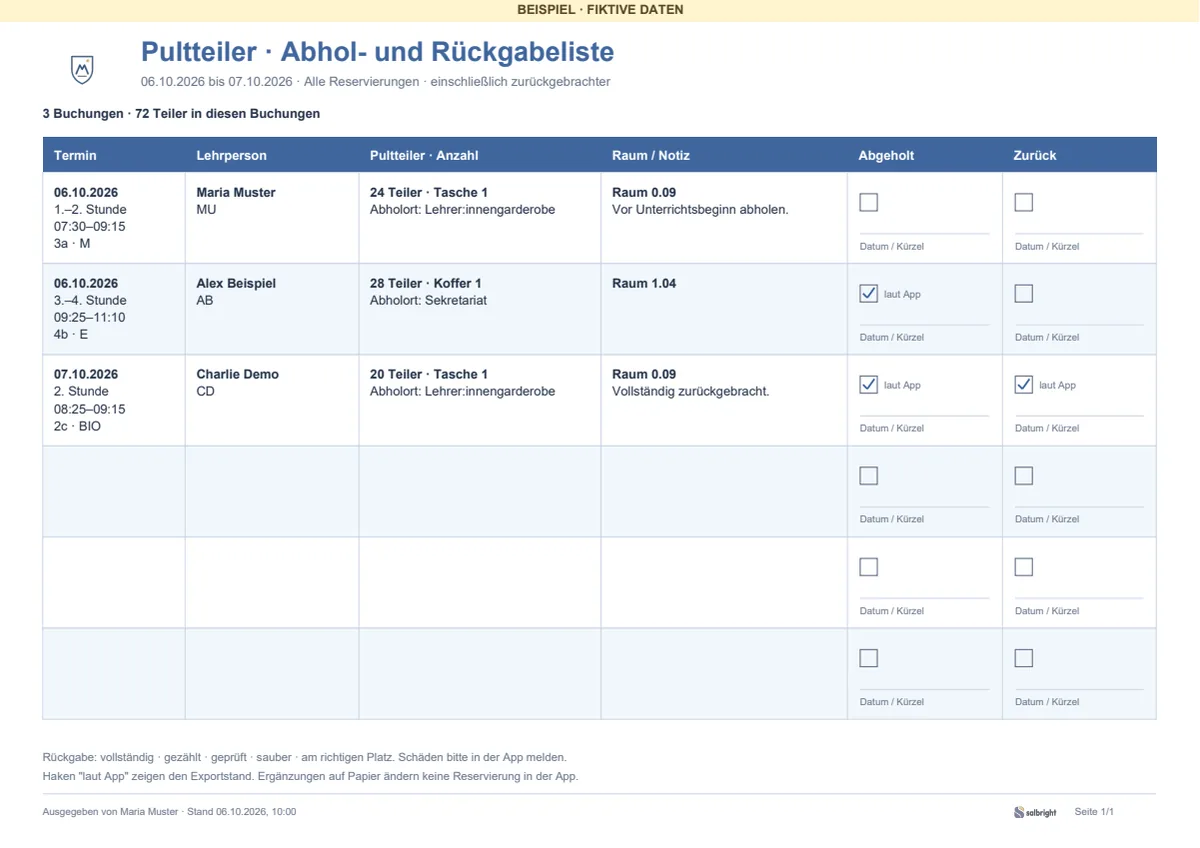Tick Zurück checkbox in second empty row

pyautogui.click(x=1024, y=567)
